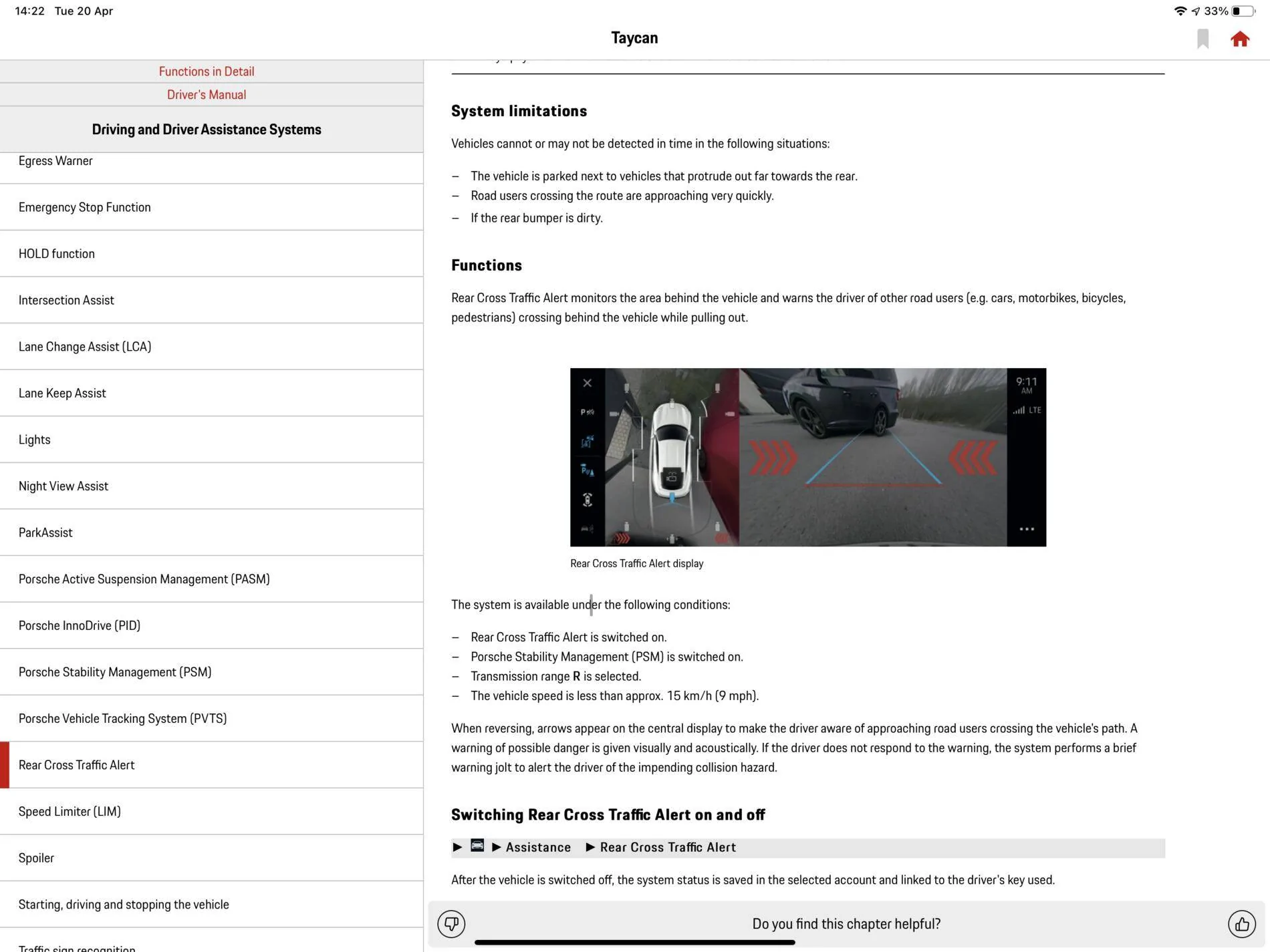The height and width of the screenshot is (952, 1270).
Task: Tap the thumbs up feedback icon
Action: coord(1242,924)
